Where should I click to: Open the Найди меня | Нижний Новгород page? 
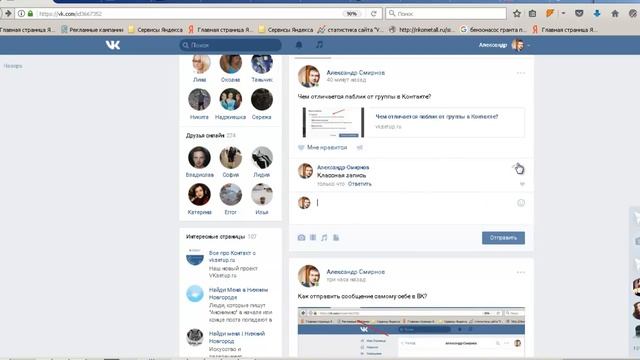237,337
